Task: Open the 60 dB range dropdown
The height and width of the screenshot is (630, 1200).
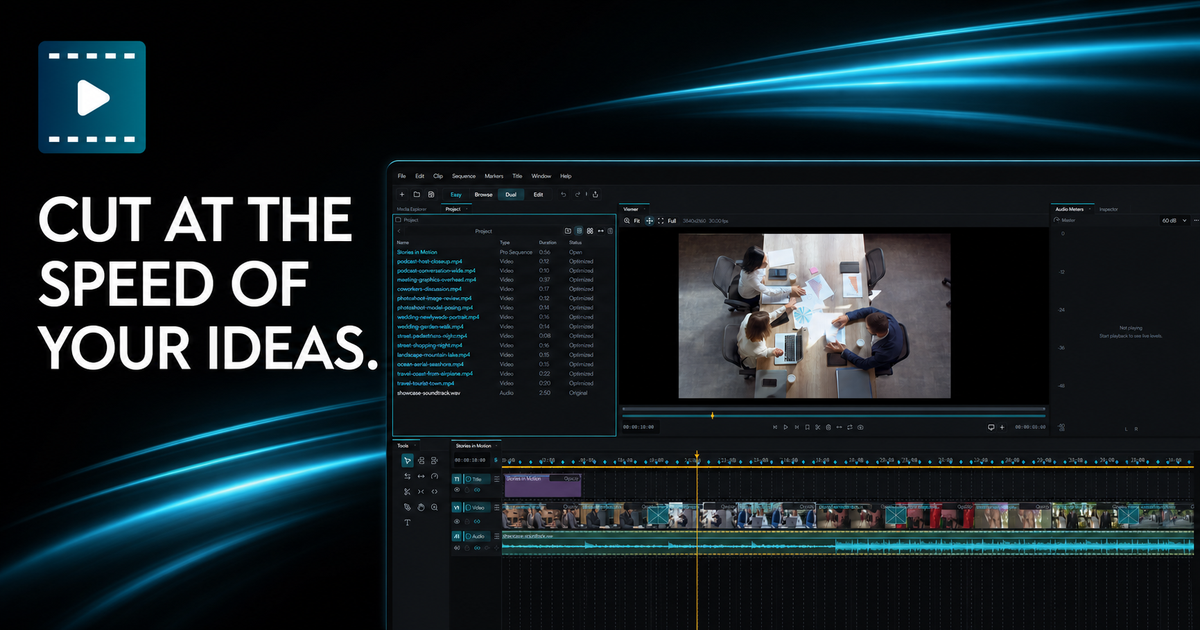Action: point(1176,220)
